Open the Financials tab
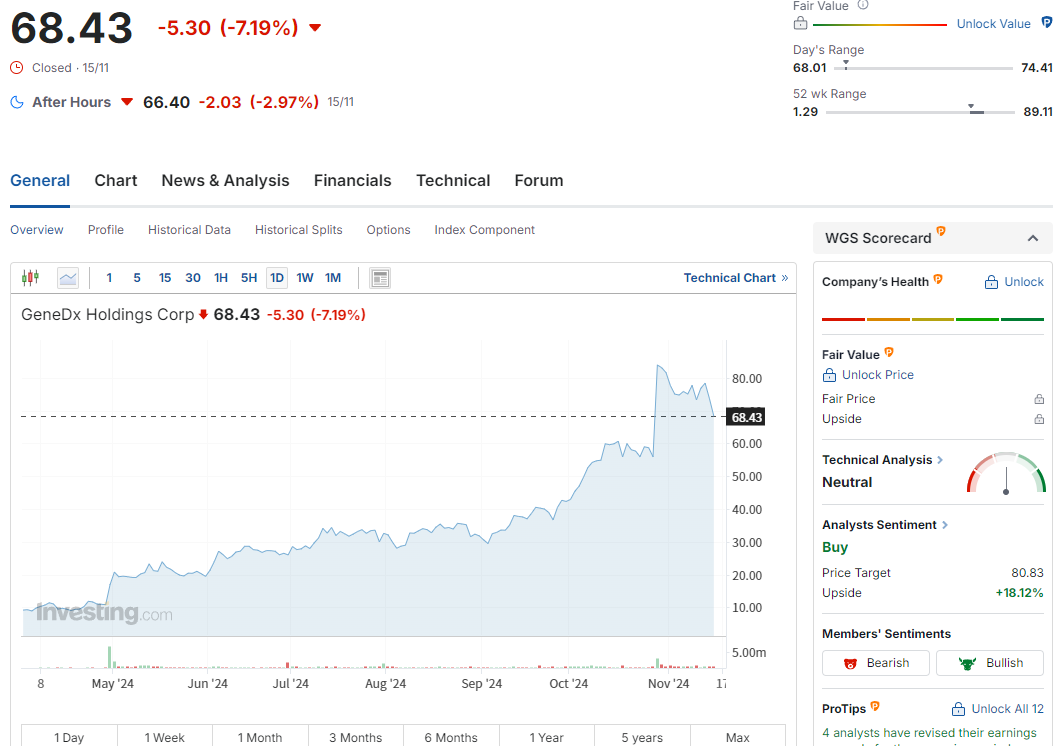Image resolution: width=1062 pixels, height=746 pixels. coord(352,181)
